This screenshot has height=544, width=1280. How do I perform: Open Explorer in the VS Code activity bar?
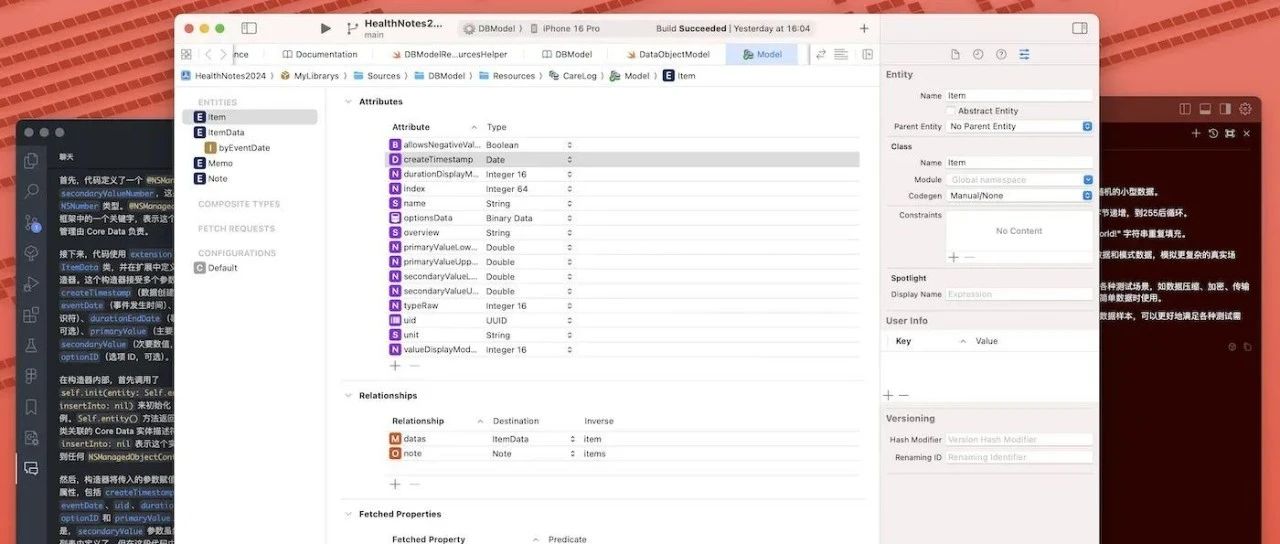31,160
